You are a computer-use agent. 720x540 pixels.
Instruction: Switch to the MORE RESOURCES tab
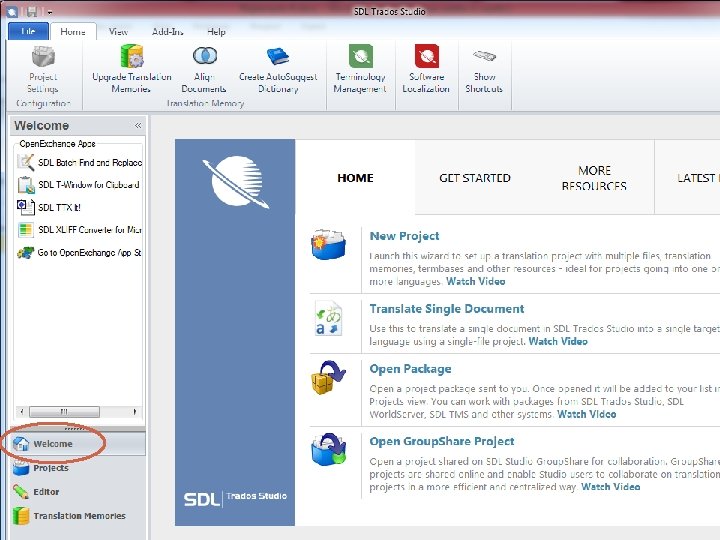594,177
